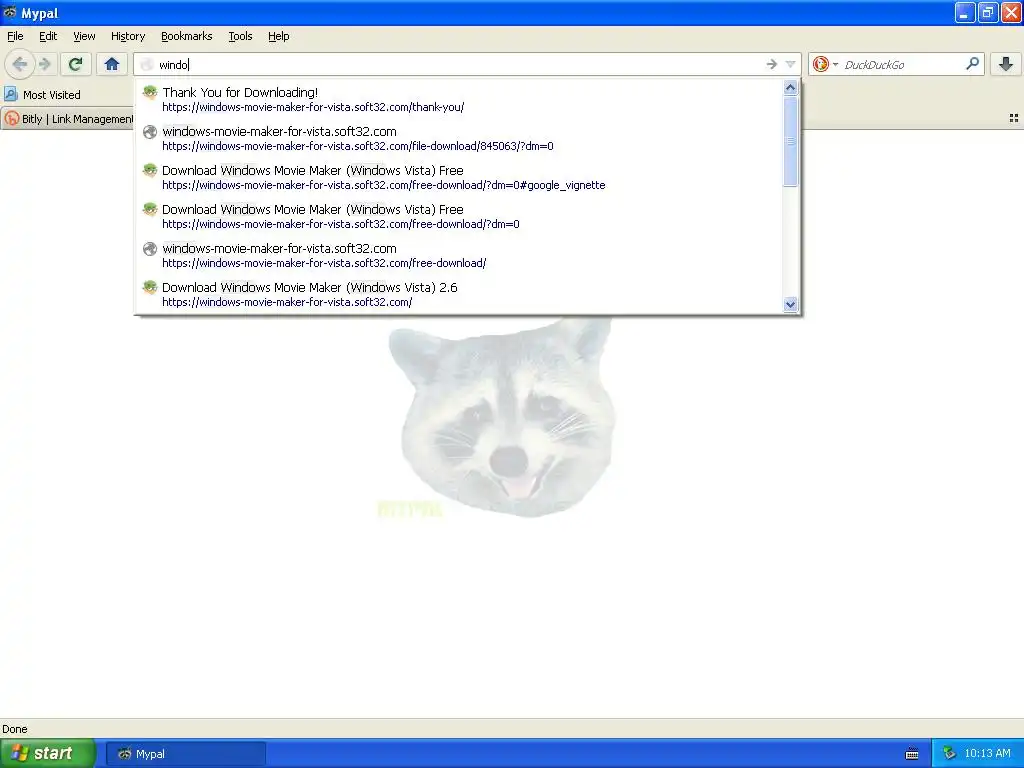
Task: Open the address bar history dropdown
Action: (x=790, y=64)
